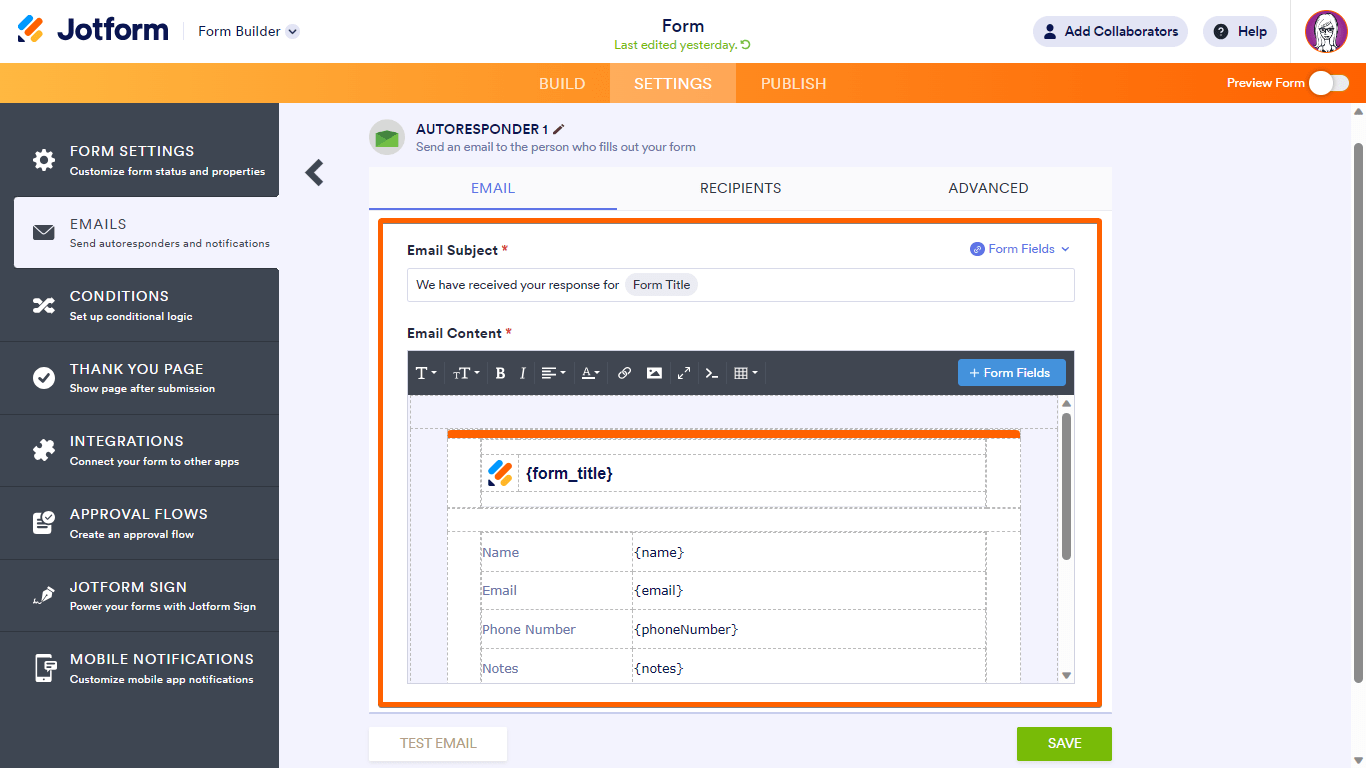Click the Jotform logo in email template
This screenshot has height=768, width=1366.
tap(500, 473)
